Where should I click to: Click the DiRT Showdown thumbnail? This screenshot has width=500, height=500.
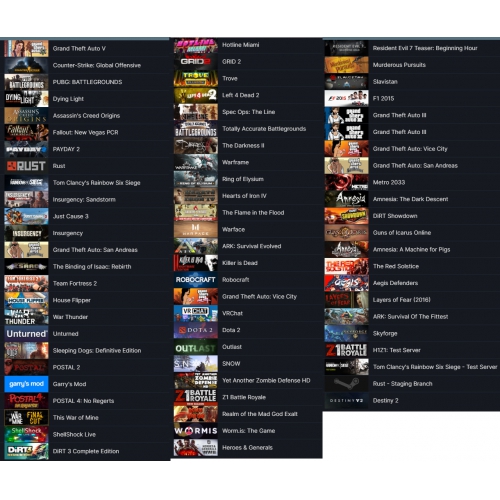(346, 216)
